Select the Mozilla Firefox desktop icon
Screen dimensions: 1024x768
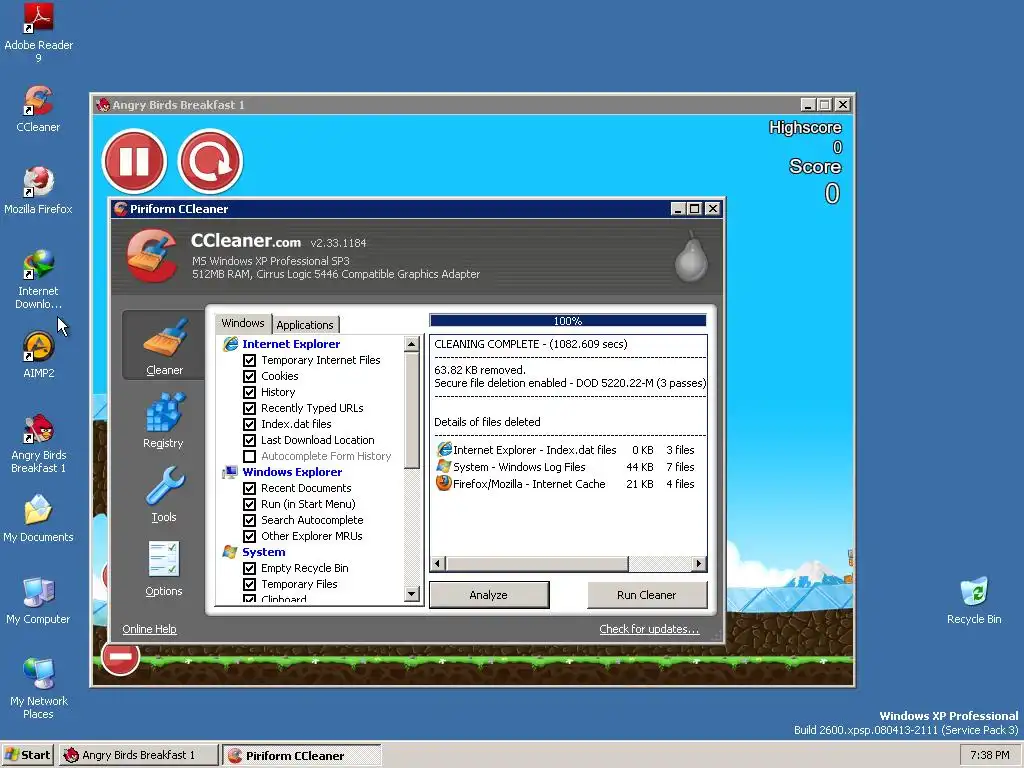[38, 191]
